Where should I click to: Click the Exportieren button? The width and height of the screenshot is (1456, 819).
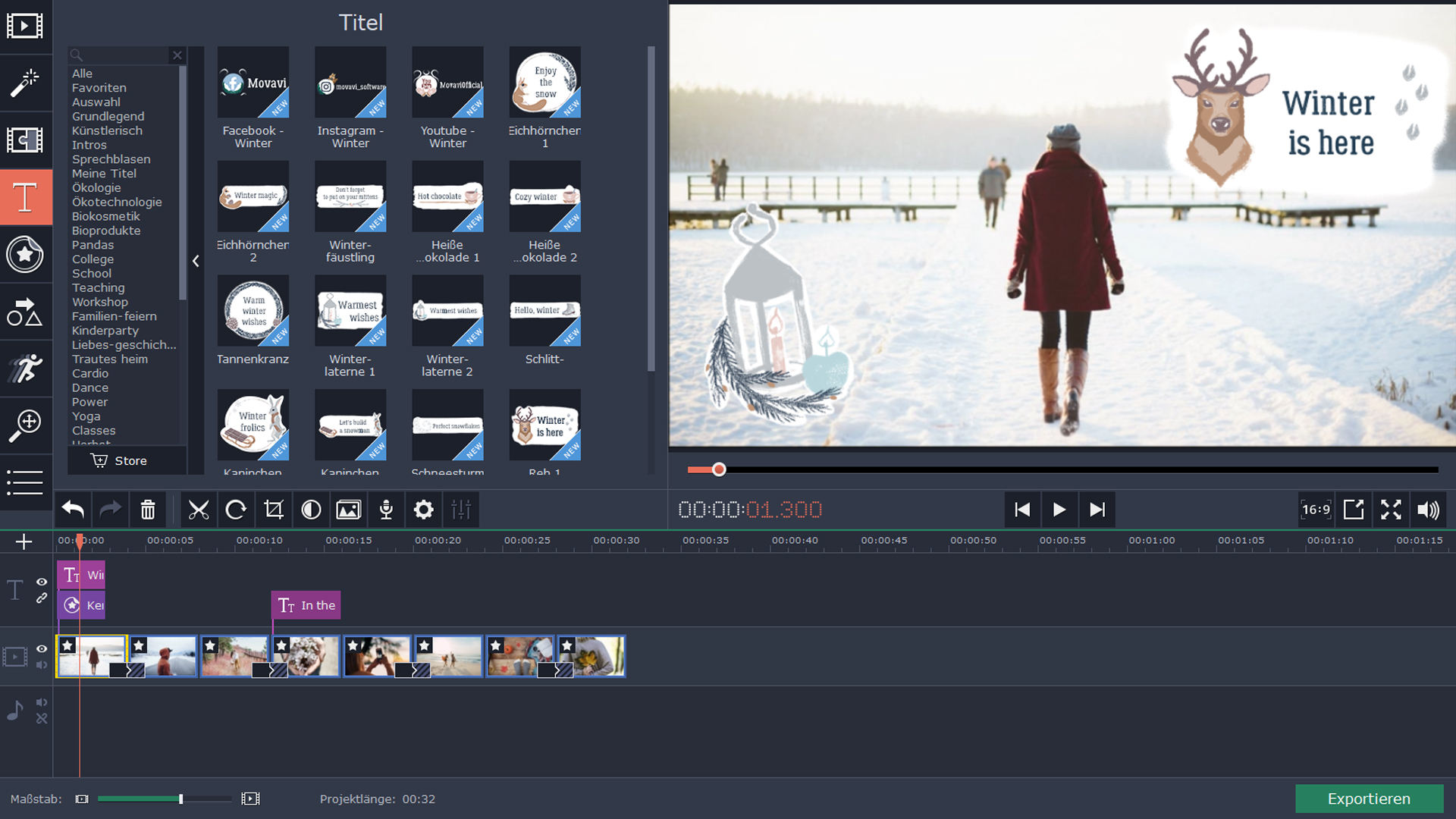tap(1369, 799)
